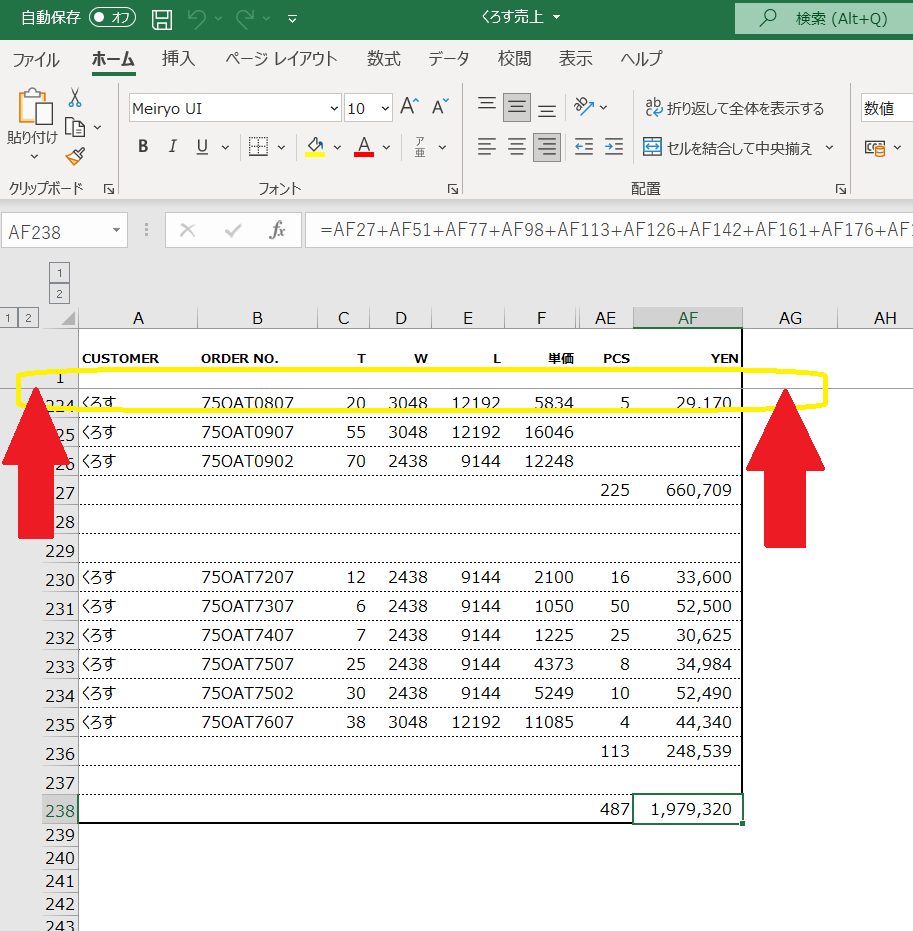The width and height of the screenshot is (913, 931).
Task: Click the Cut scissors icon
Action: point(75,98)
